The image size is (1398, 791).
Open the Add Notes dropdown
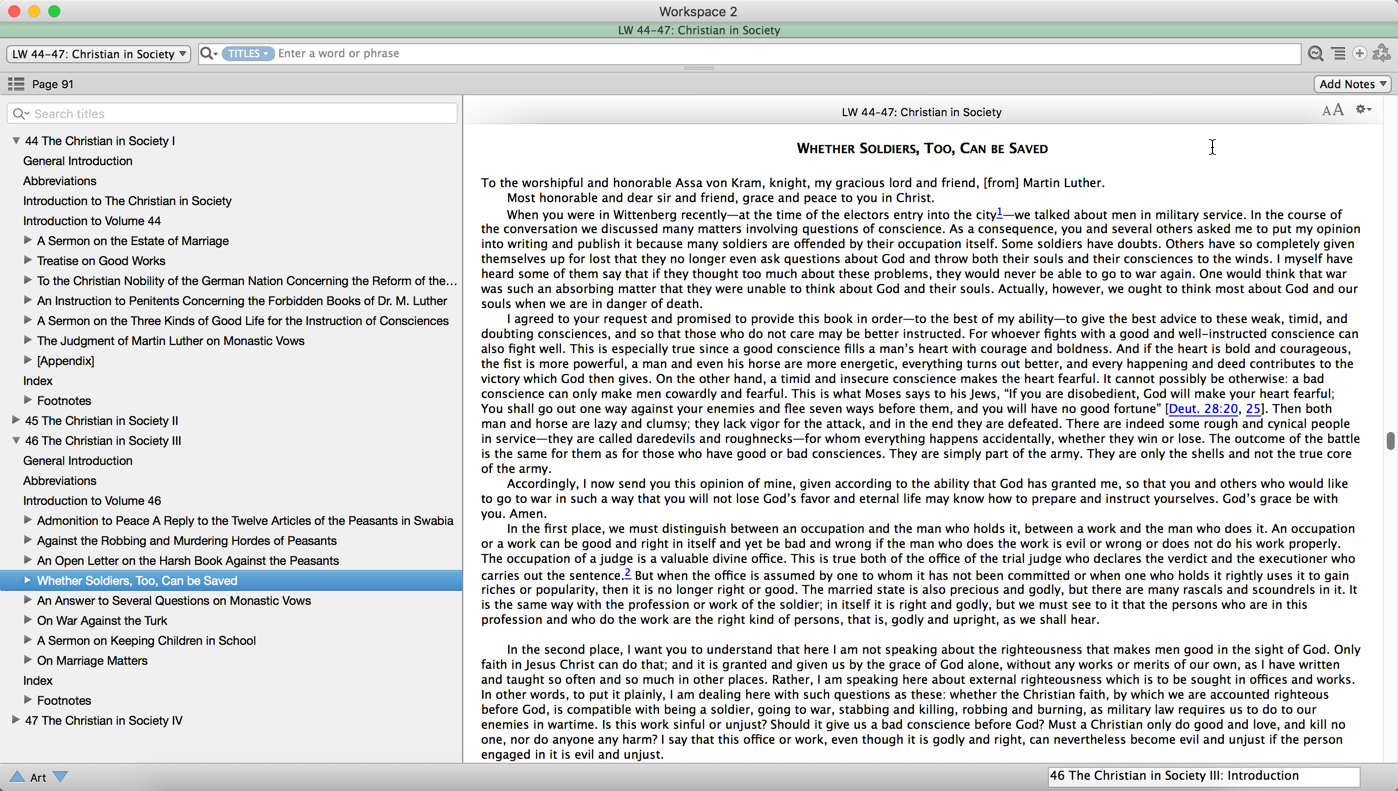click(1352, 84)
